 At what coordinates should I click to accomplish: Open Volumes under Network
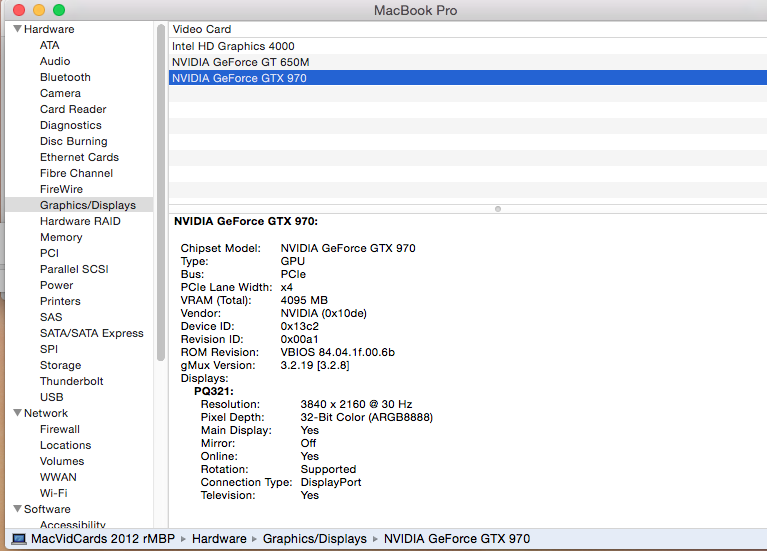tap(62, 461)
